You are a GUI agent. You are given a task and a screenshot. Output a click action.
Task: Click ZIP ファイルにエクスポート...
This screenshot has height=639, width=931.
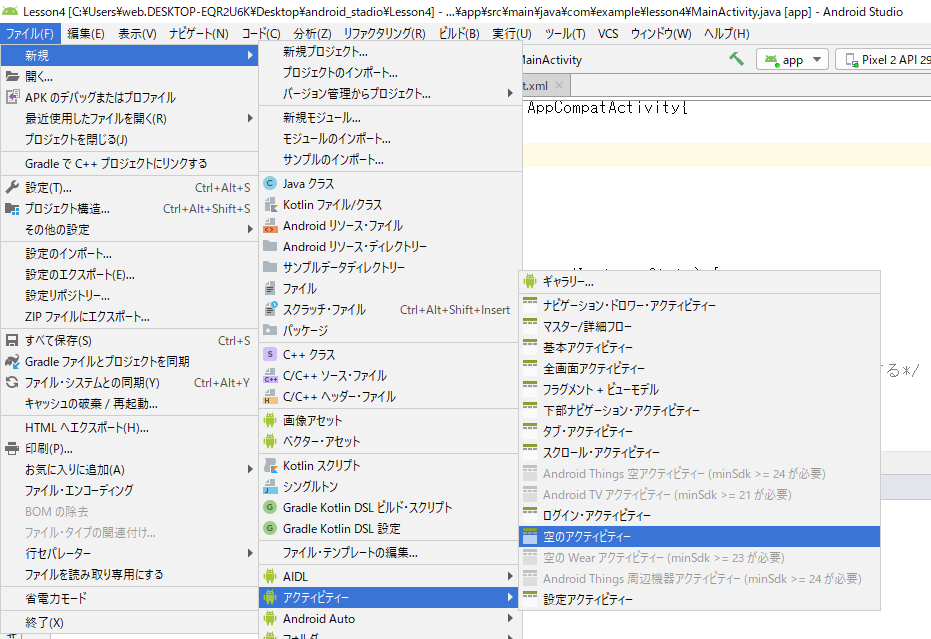pos(129,317)
